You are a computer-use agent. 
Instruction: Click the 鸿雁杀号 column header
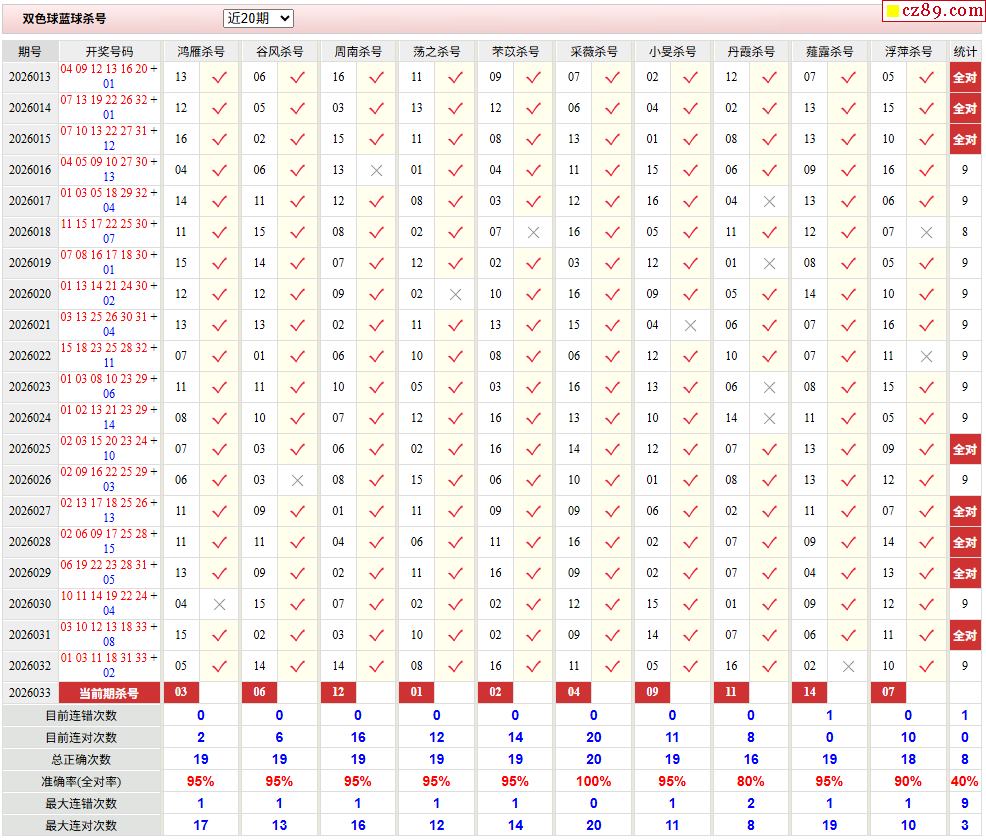tap(200, 51)
